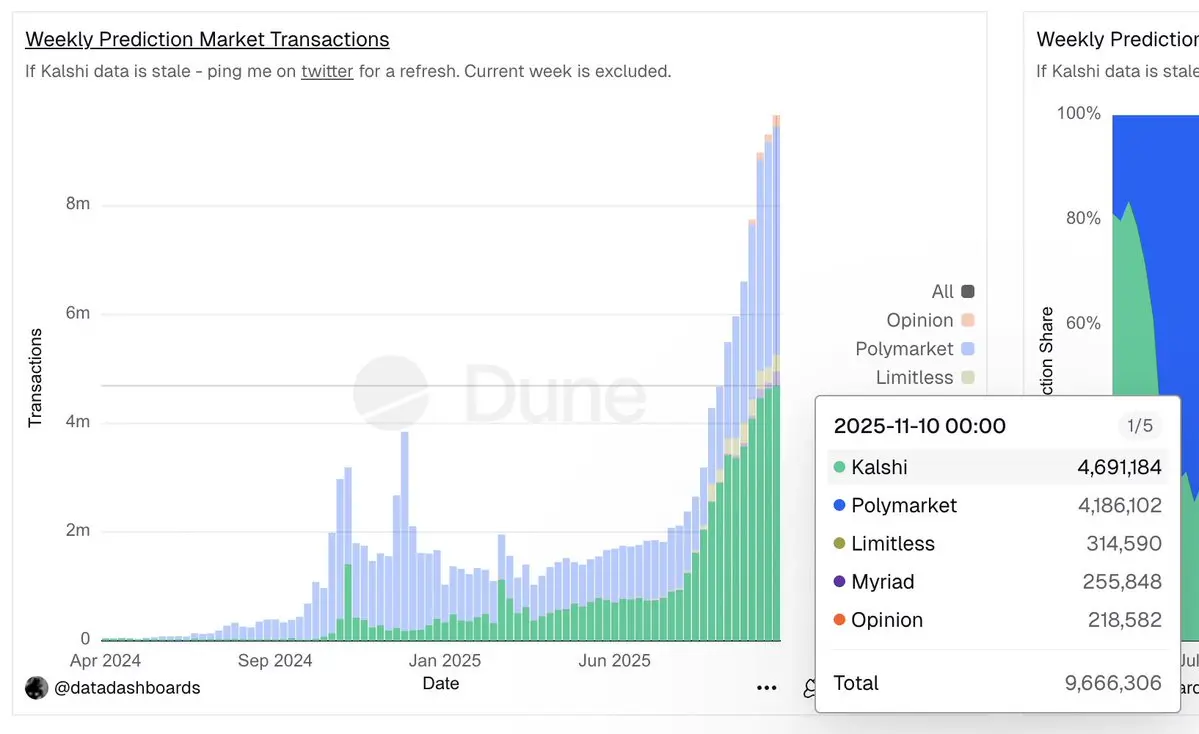Toggle the Polymarket series in the legend

point(915,349)
